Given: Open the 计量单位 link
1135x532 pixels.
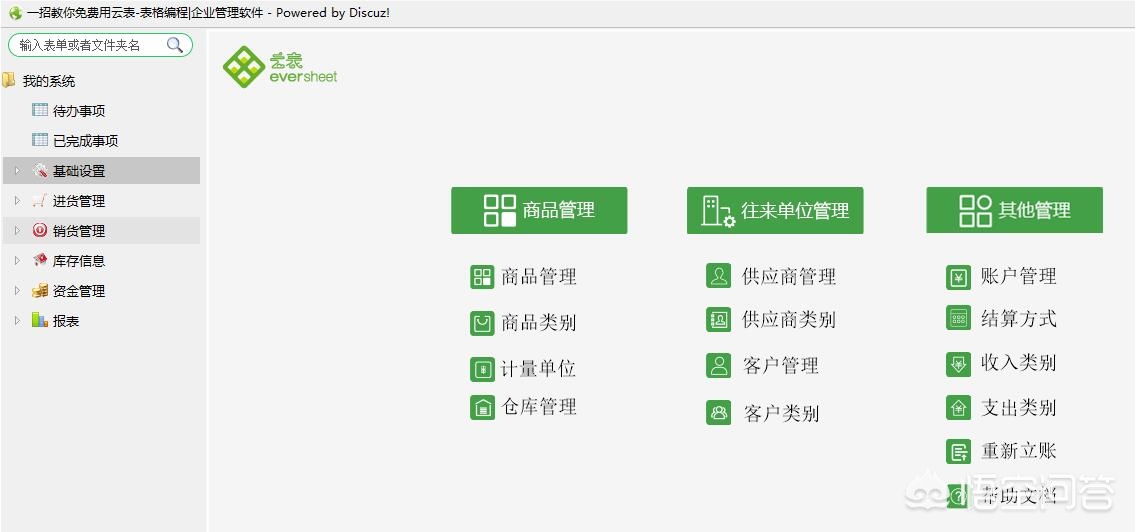Looking at the screenshot, I should (x=539, y=369).
